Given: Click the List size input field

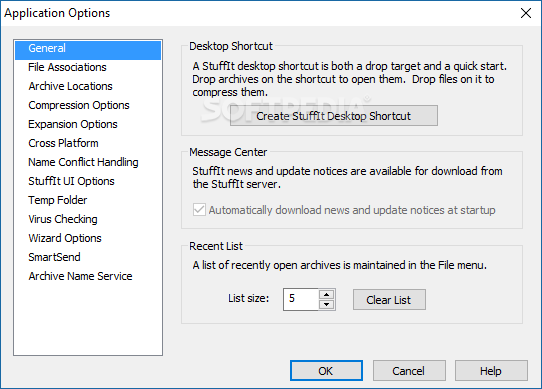Looking at the screenshot, I should 300,299.
